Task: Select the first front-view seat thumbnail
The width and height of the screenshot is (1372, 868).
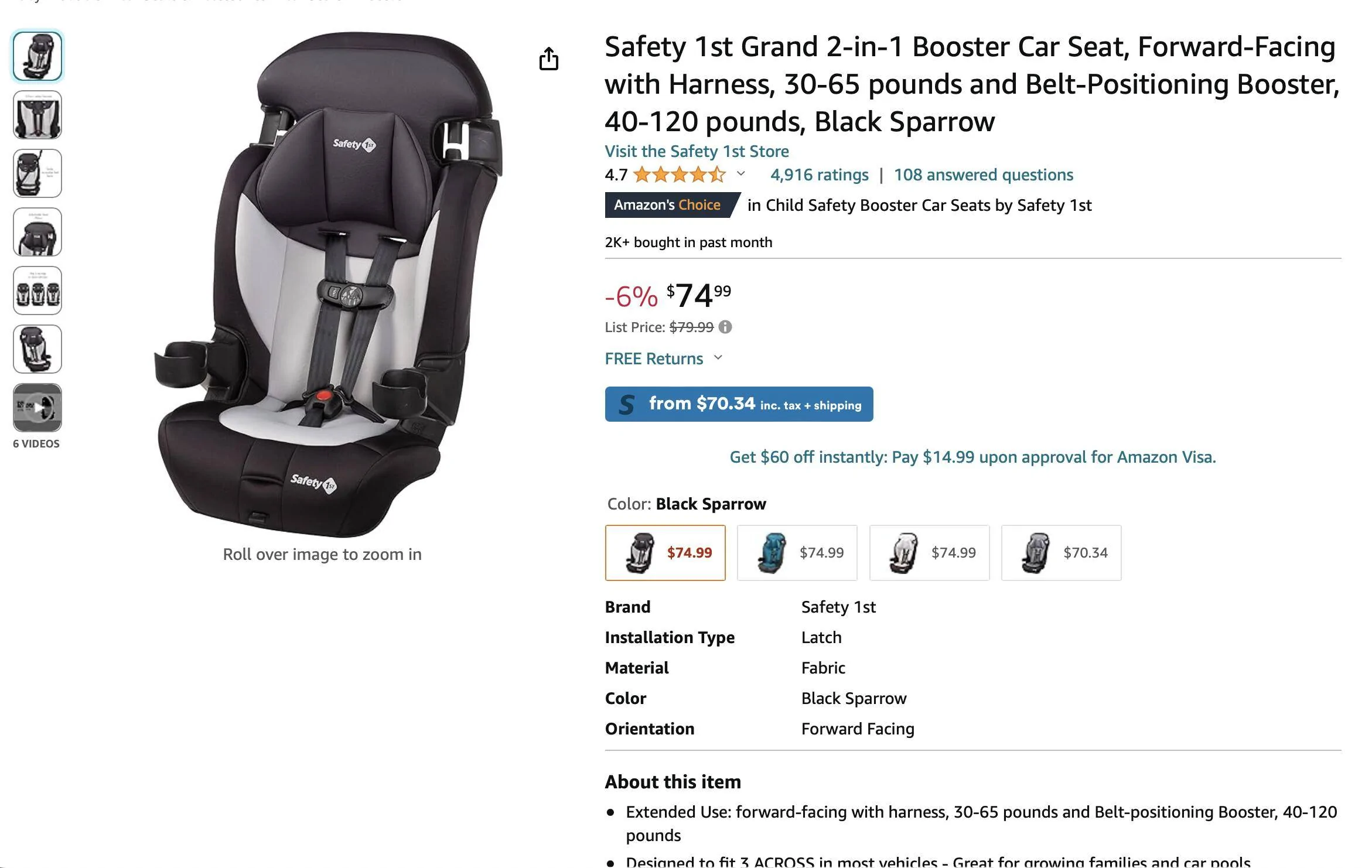Action: [x=37, y=56]
